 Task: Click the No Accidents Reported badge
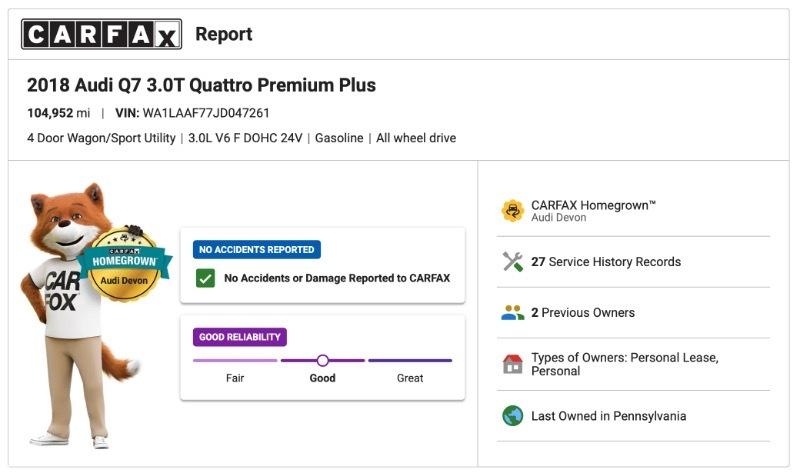click(x=257, y=250)
